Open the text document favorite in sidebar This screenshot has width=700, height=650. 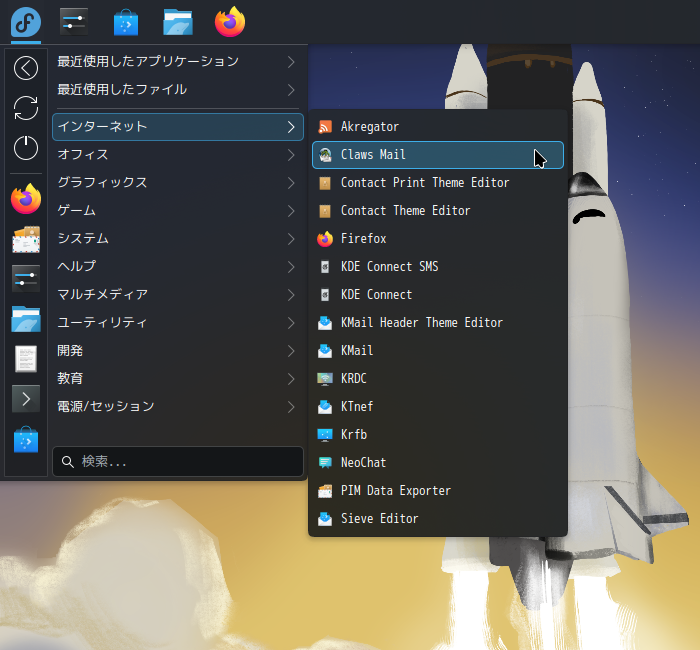click(x=26, y=358)
